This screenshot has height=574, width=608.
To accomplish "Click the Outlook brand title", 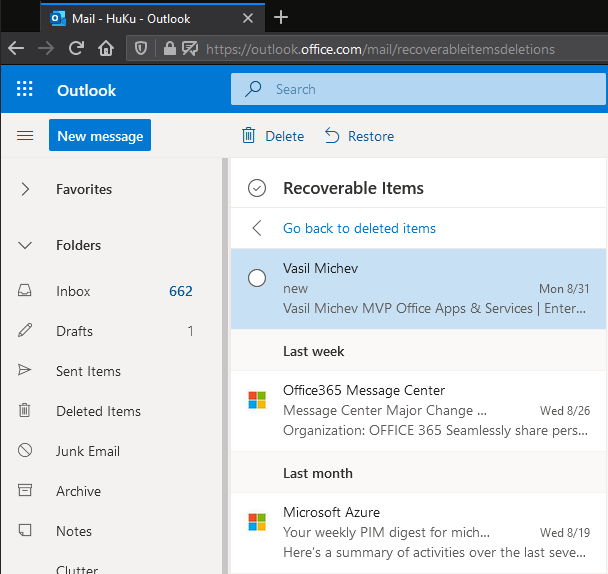I will click(x=86, y=90).
